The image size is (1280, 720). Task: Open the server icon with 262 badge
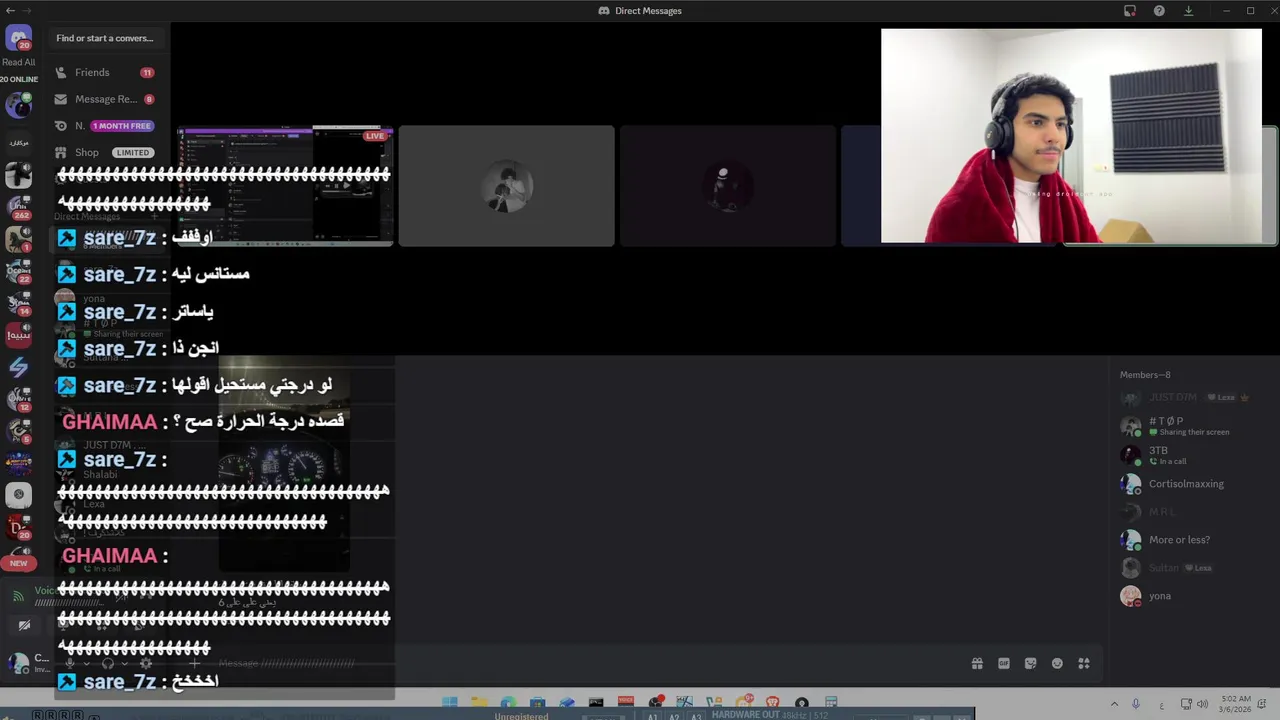[18, 206]
